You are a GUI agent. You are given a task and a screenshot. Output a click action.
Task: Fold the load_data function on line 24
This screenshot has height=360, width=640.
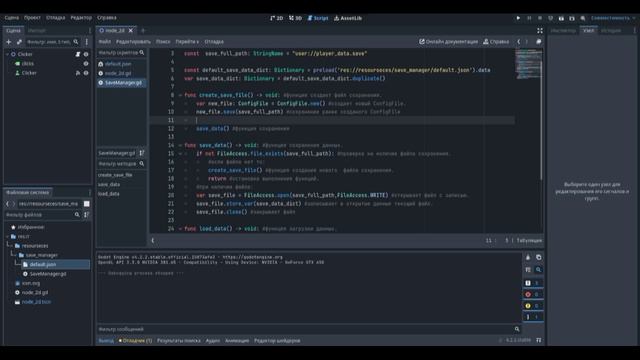coord(180,229)
